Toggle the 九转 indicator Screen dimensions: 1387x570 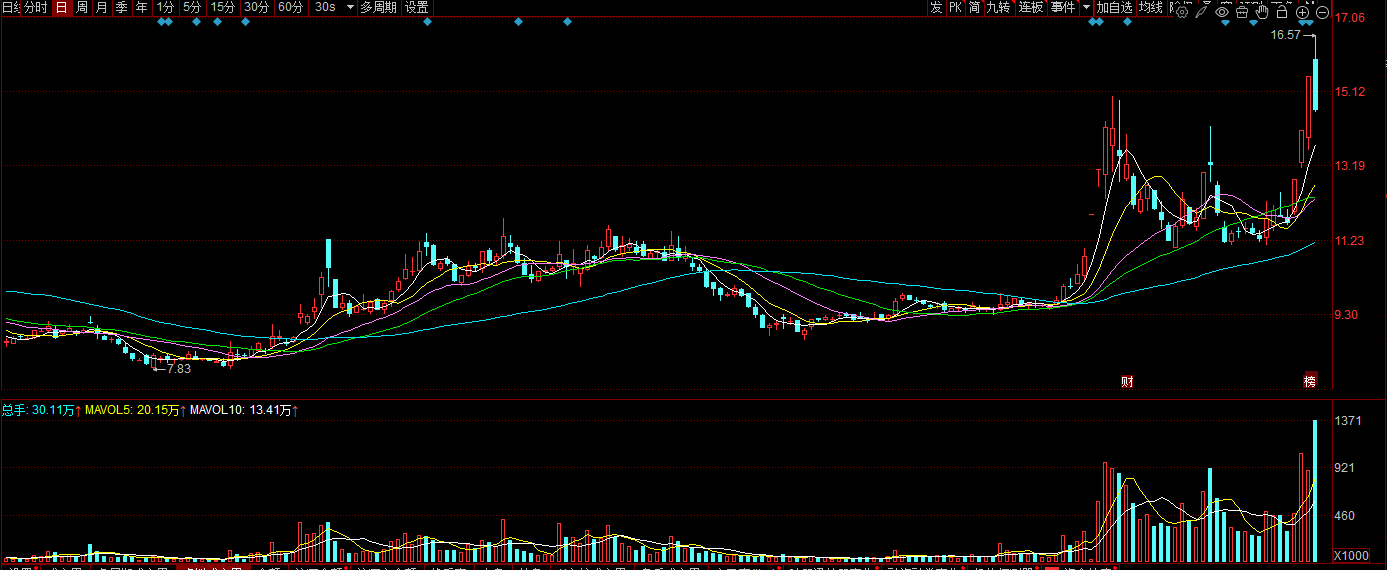[x=998, y=7]
